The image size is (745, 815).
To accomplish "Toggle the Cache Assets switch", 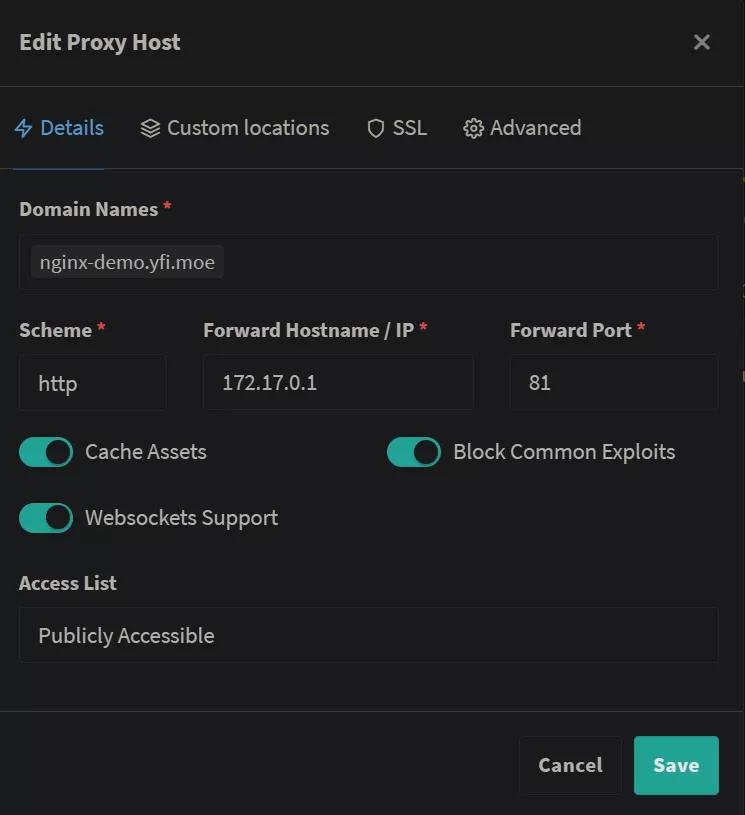I will [46, 452].
